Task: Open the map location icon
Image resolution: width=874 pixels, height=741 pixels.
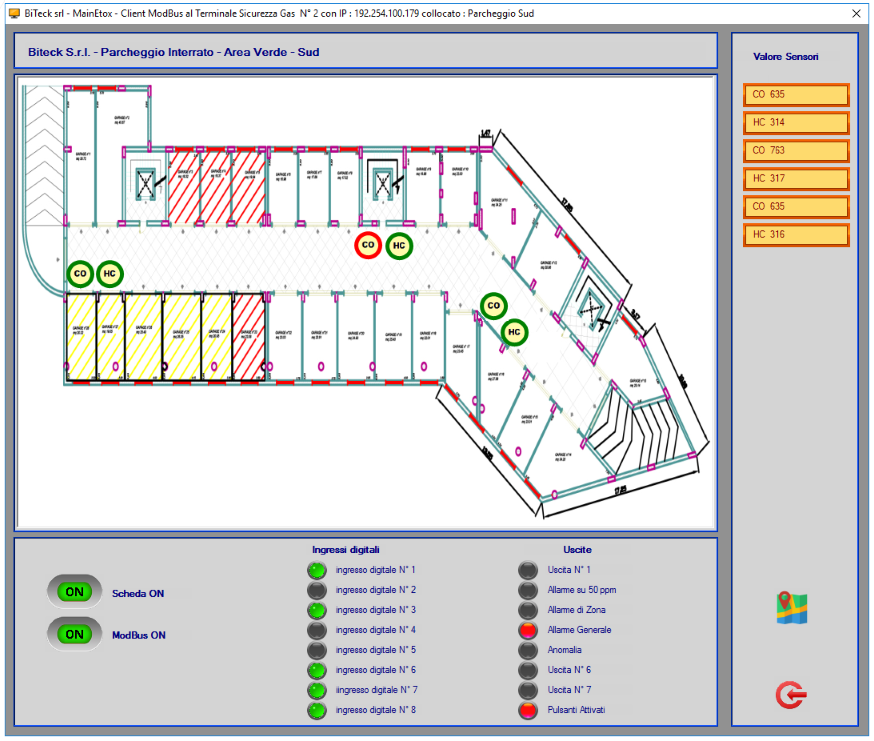Action: 792,608
